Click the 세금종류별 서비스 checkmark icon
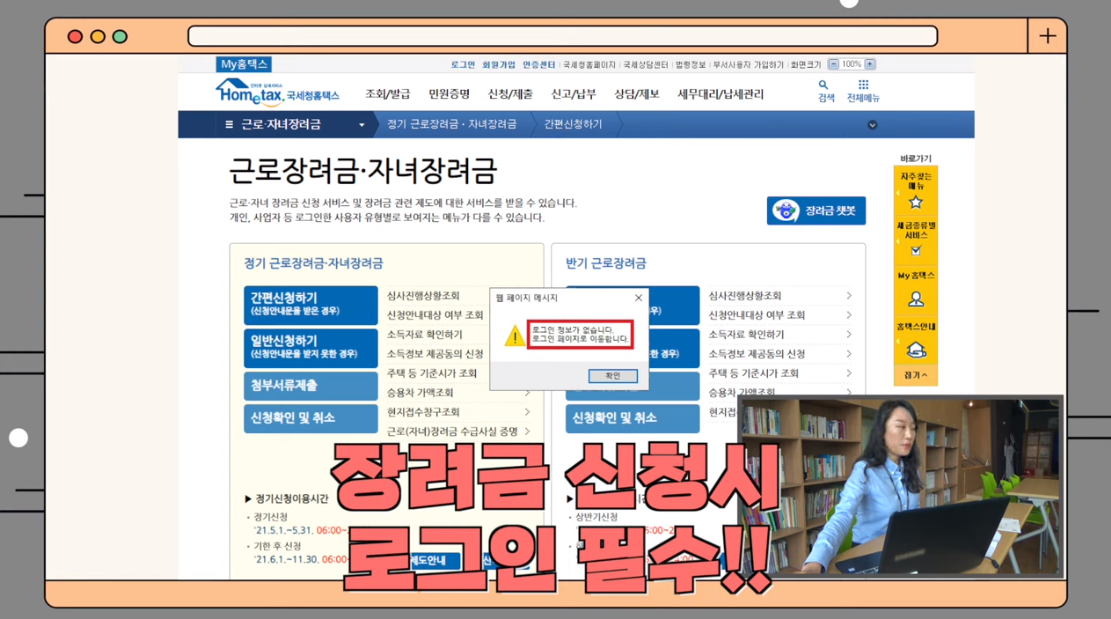This screenshot has height=619, width=1111. pyautogui.click(x=915, y=250)
